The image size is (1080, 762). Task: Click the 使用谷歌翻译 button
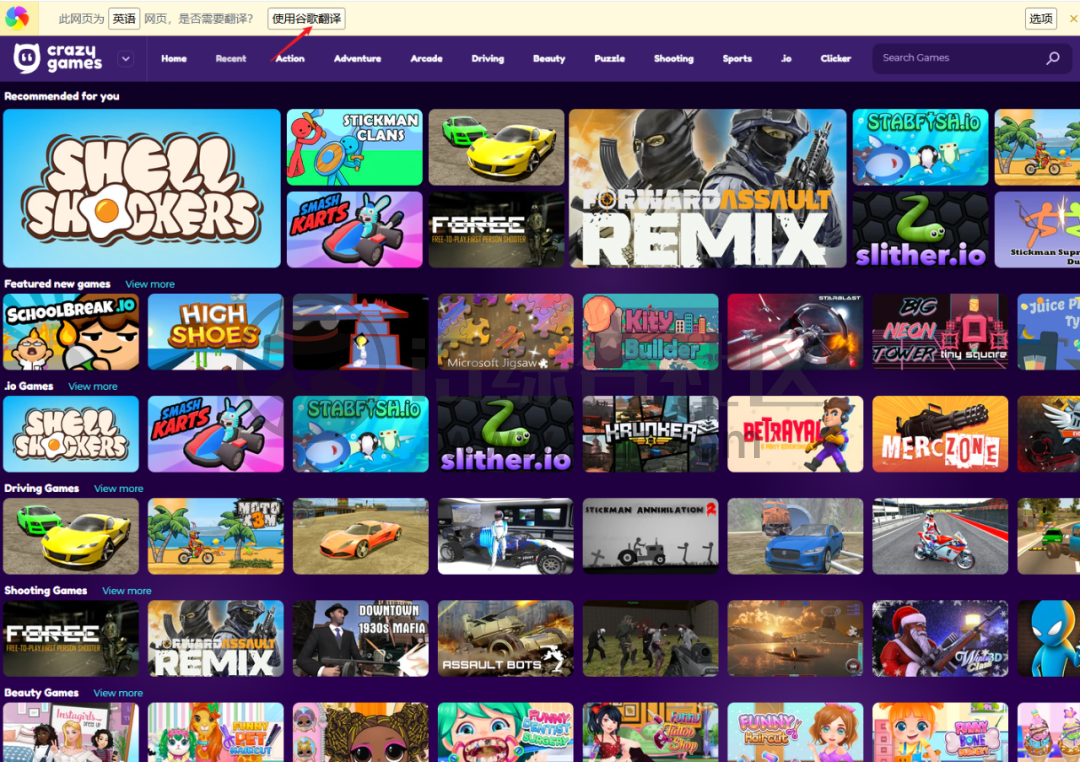pos(307,19)
